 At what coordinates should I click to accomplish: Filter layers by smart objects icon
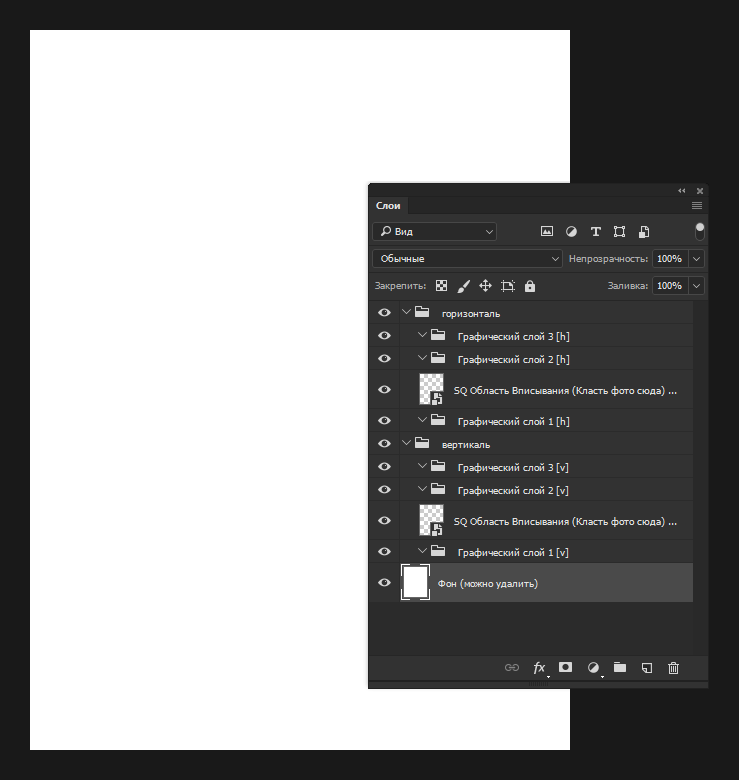[x=644, y=231]
